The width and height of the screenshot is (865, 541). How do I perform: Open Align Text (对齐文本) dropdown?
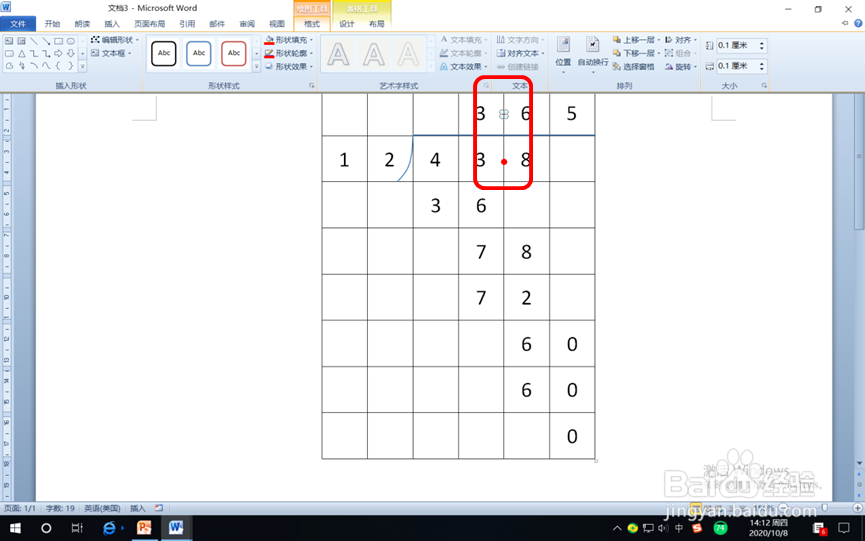(x=520, y=53)
